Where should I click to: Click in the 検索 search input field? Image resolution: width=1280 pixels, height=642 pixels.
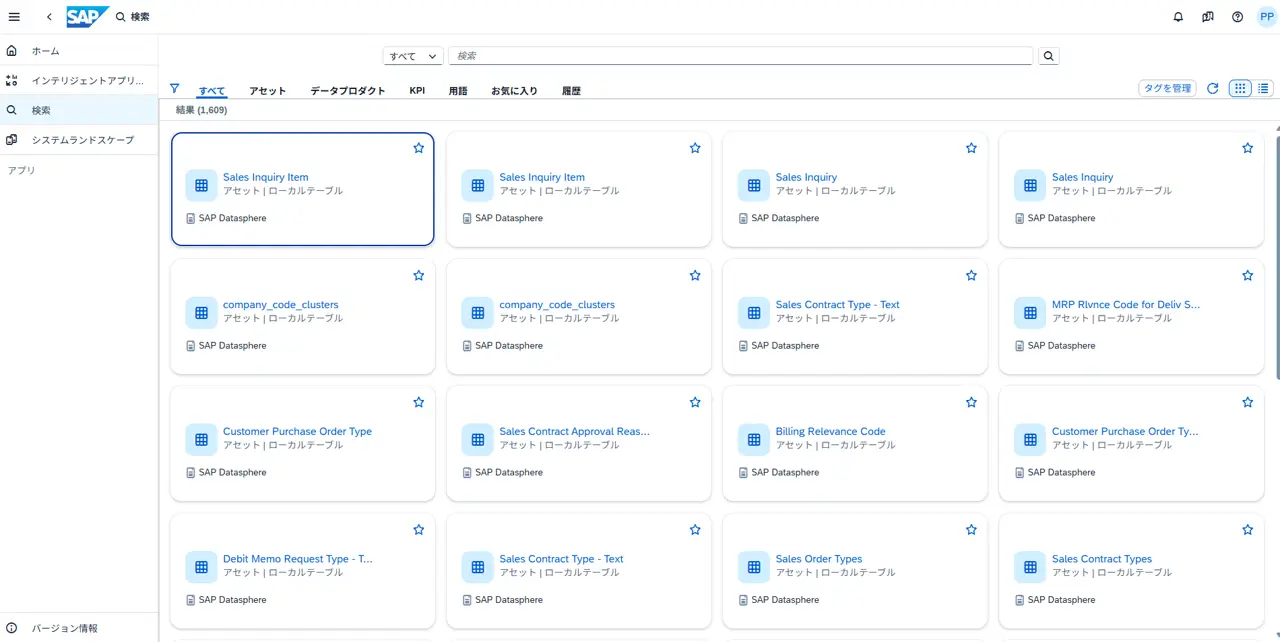tap(740, 56)
